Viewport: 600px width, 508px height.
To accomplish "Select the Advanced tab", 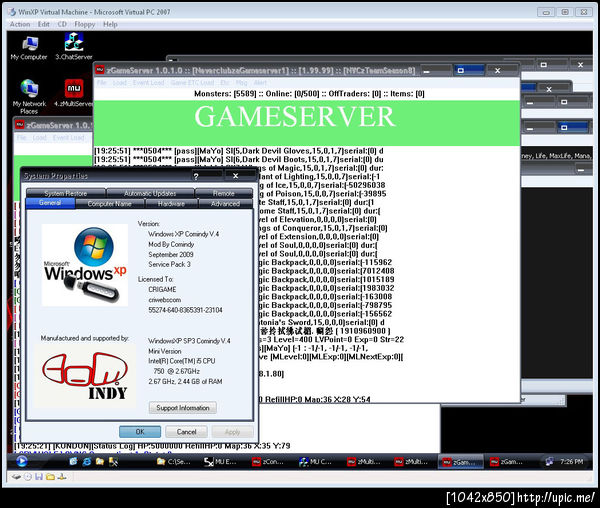I will tap(225, 204).
